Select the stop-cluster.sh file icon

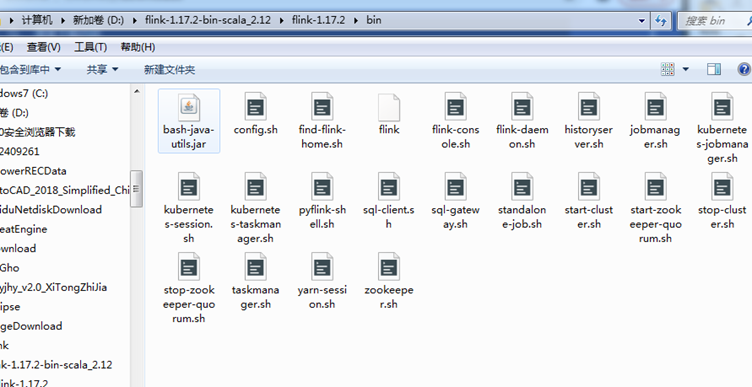pyautogui.click(x=722, y=187)
